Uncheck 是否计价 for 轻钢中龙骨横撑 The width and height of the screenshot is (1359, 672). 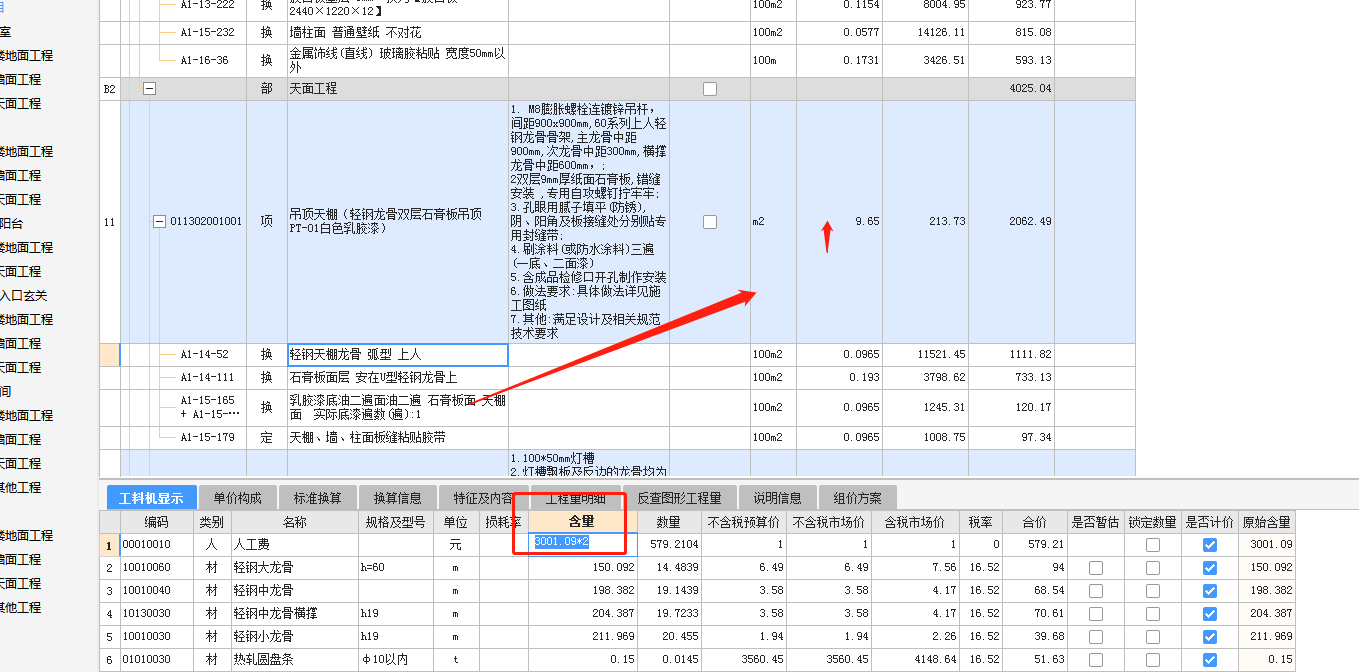[x=1210, y=614]
